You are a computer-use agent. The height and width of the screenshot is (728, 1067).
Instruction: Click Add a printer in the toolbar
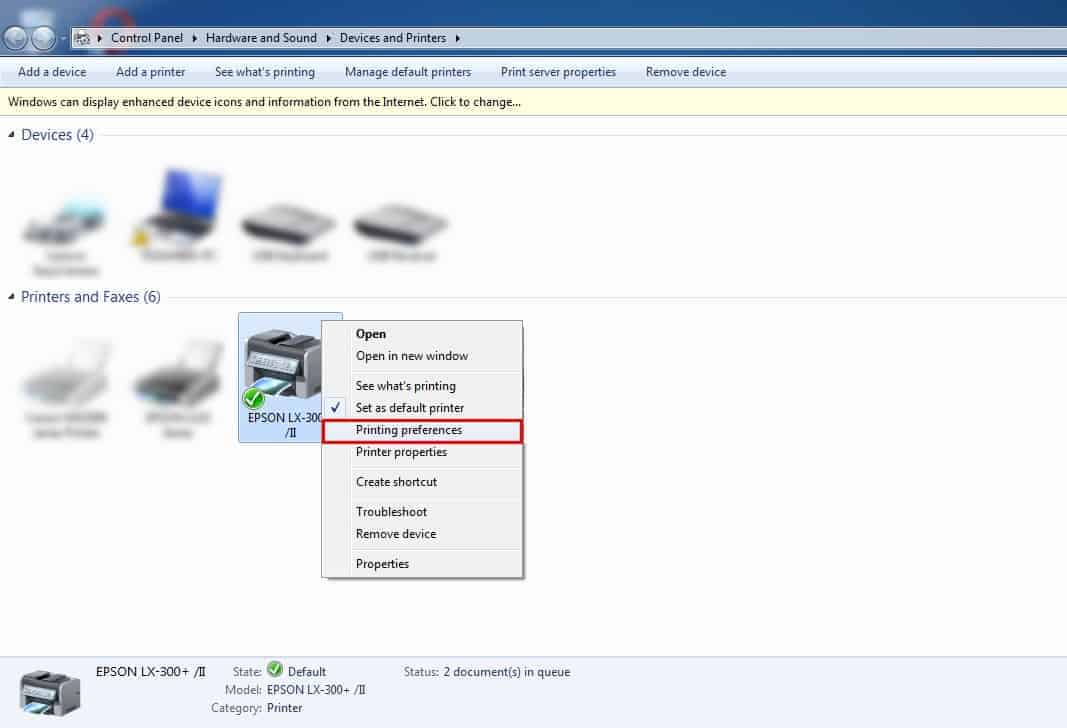click(150, 72)
